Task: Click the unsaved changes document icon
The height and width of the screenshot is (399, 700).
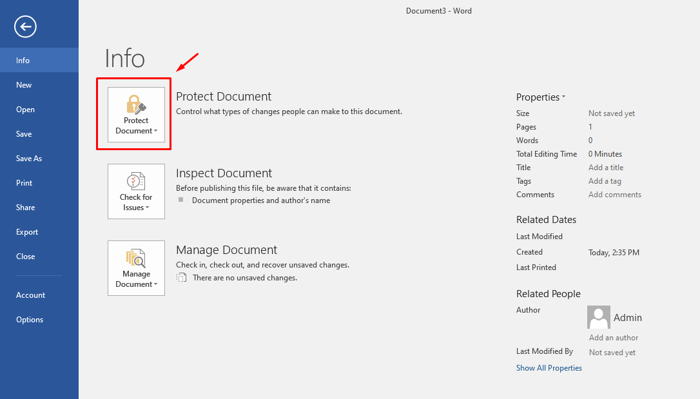Action: coord(181,278)
